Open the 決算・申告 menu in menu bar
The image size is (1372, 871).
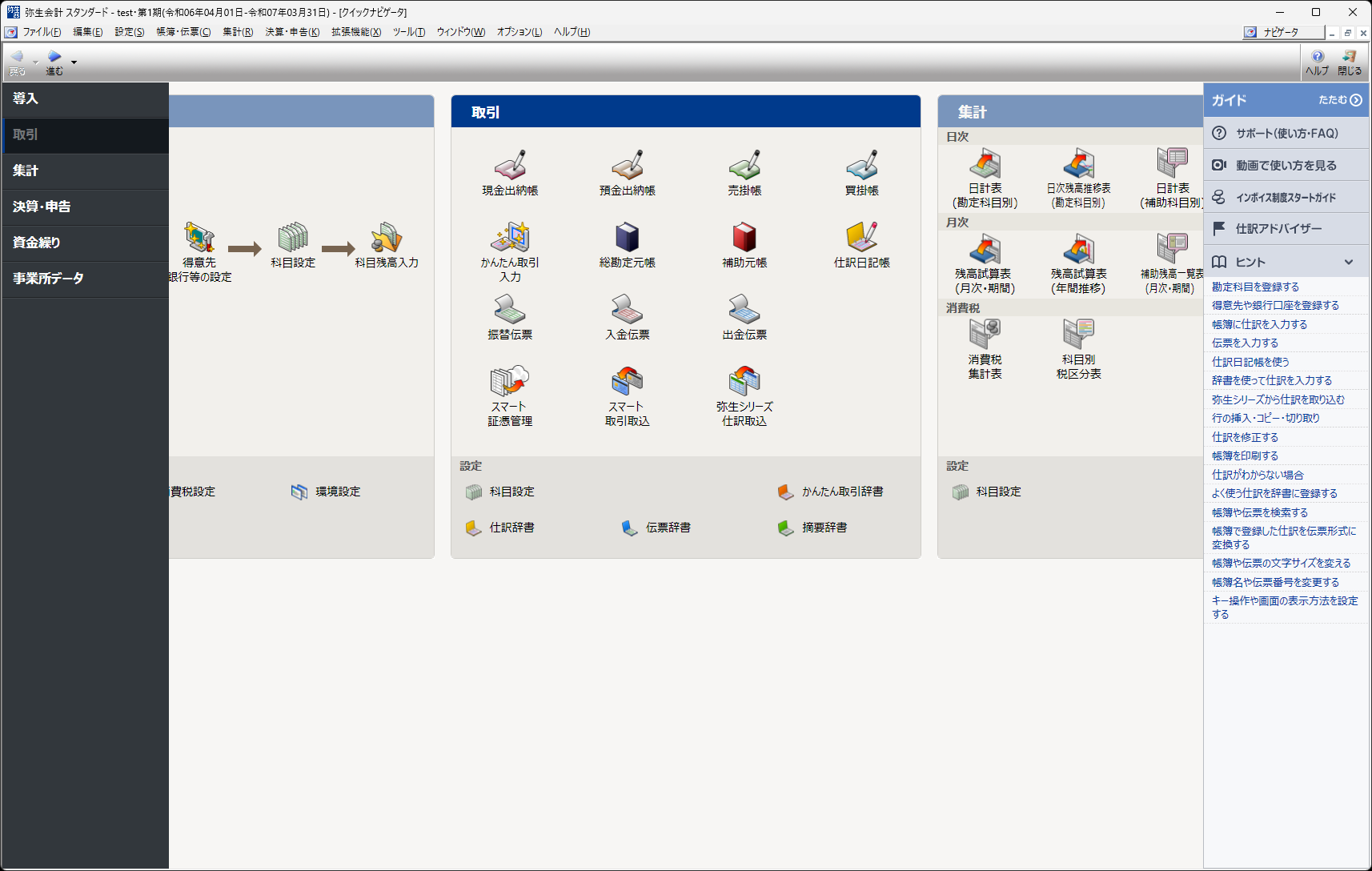[292, 32]
